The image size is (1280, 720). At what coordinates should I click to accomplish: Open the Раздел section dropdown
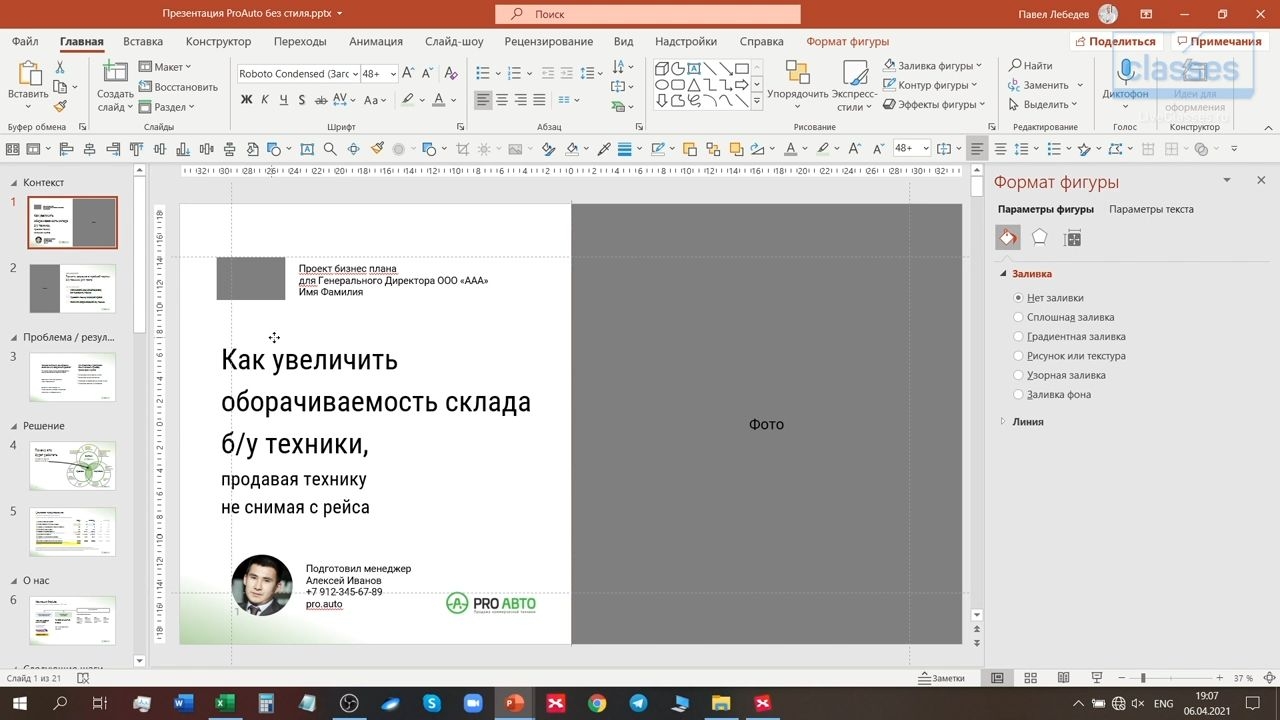tap(166, 107)
